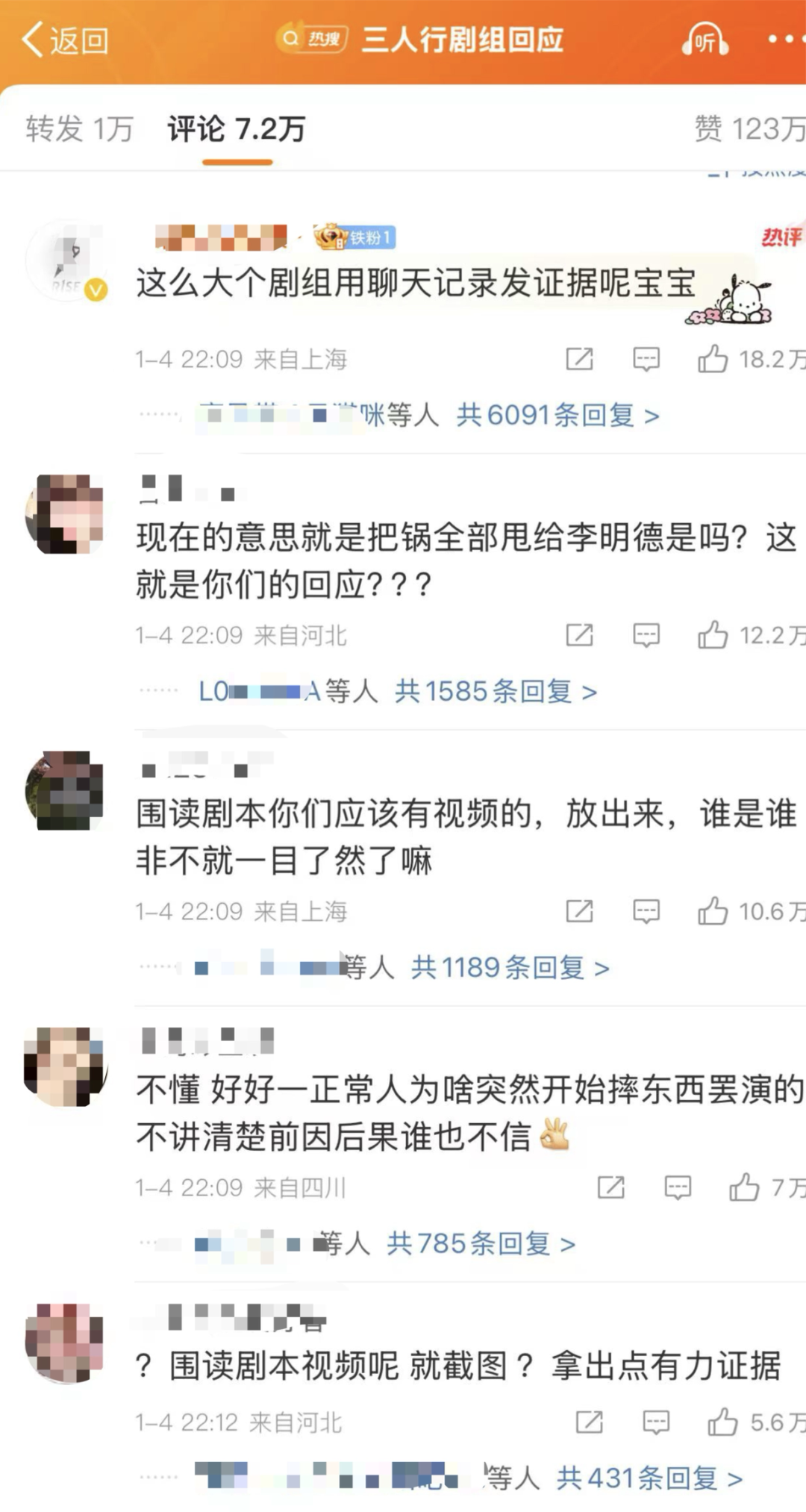806x1512 pixels.
Task: Open the headphone 听 listen icon
Action: pos(705,40)
